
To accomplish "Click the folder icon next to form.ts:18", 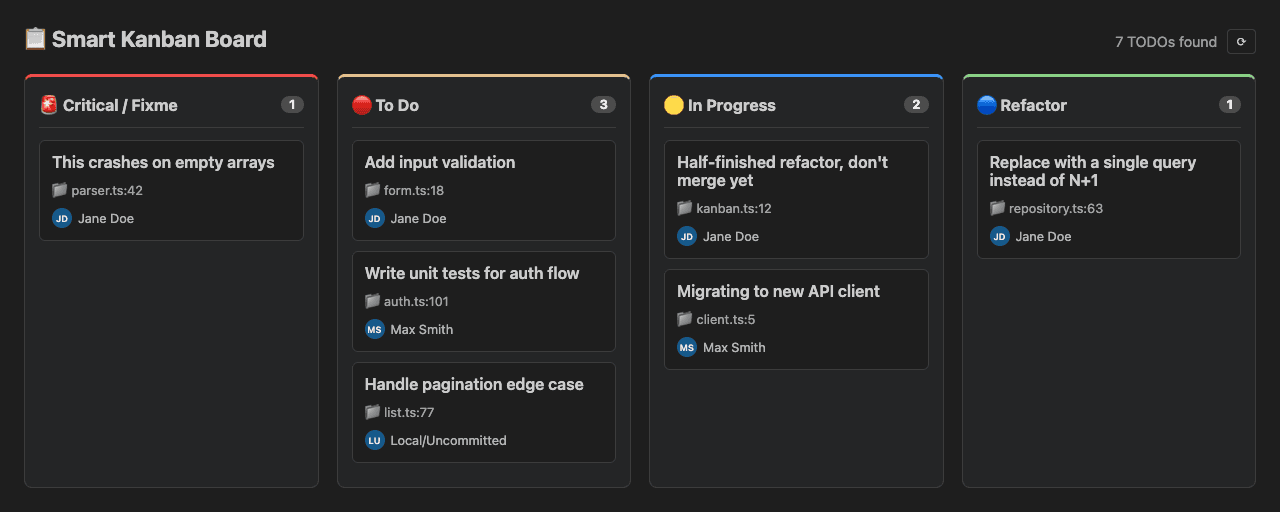I will [x=373, y=190].
